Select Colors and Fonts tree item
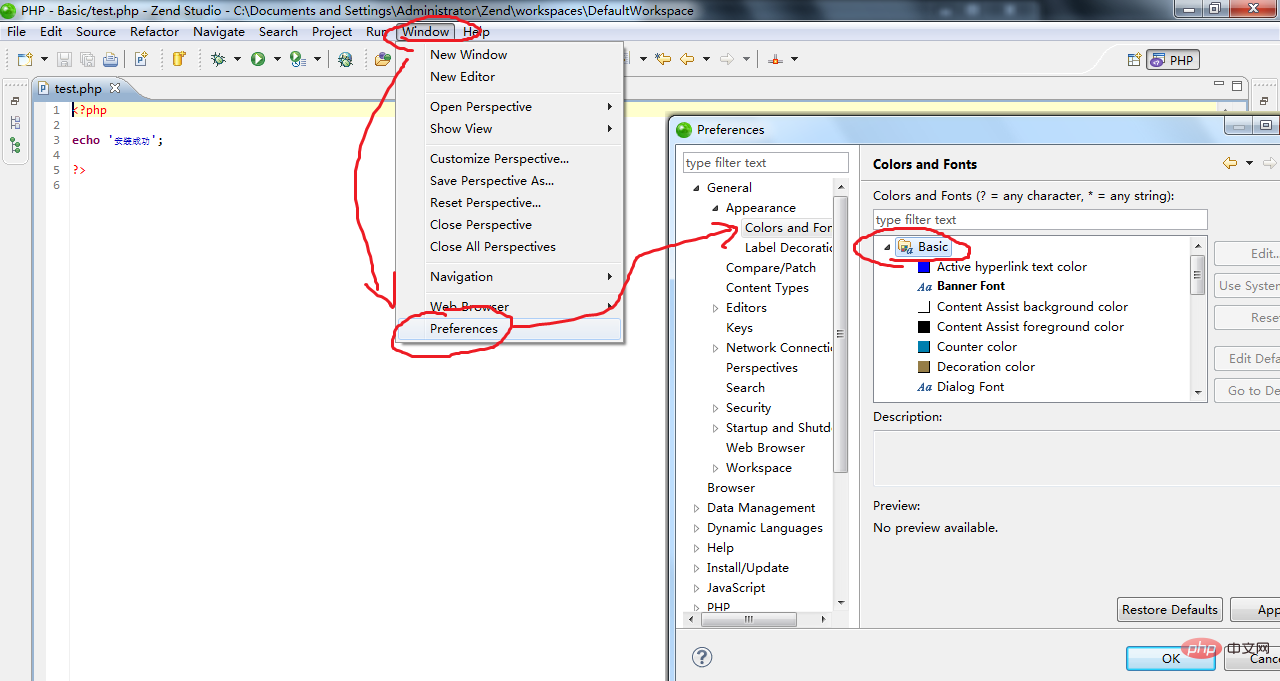The width and height of the screenshot is (1280, 681). [x=788, y=228]
